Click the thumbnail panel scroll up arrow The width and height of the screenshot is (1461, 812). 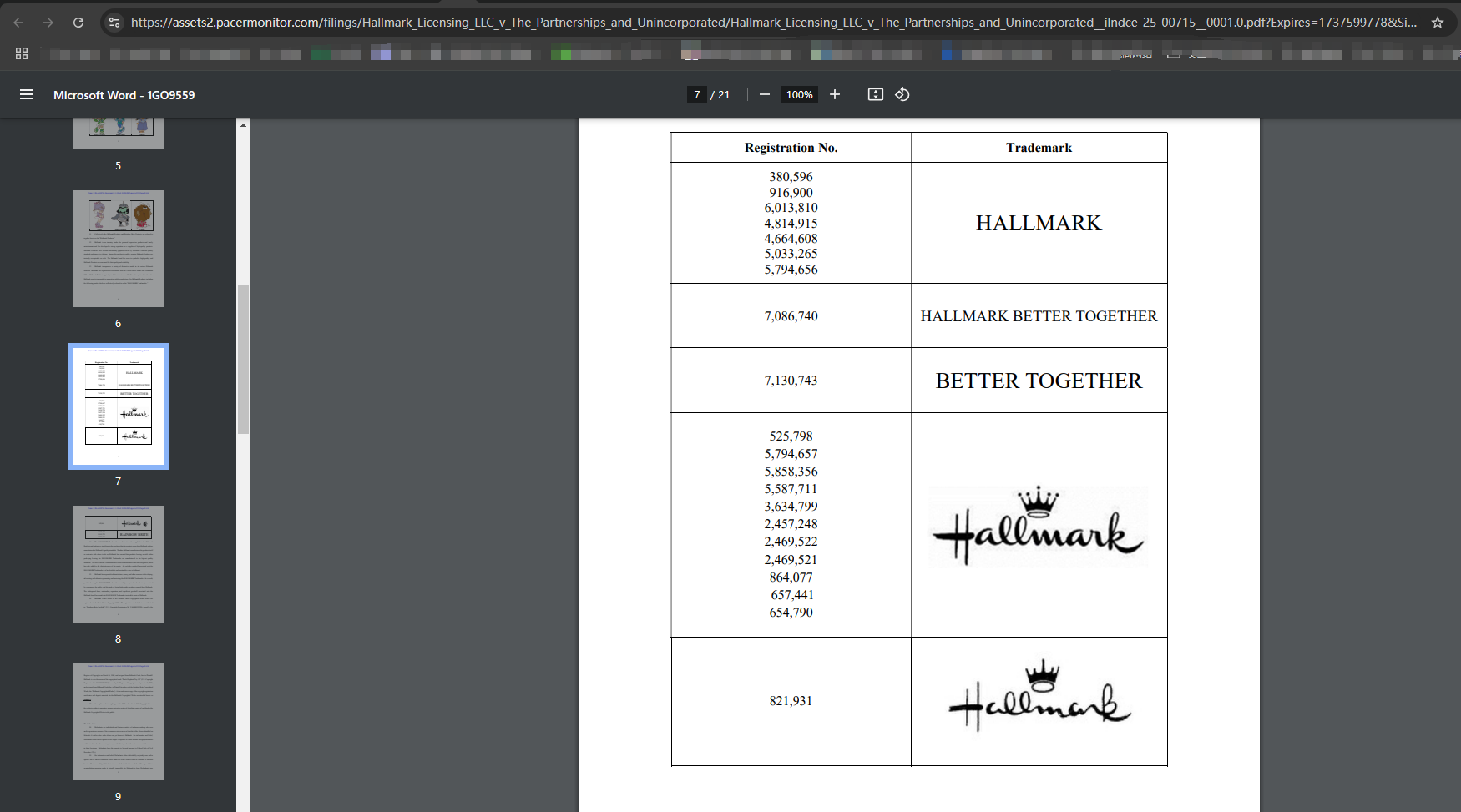243,125
